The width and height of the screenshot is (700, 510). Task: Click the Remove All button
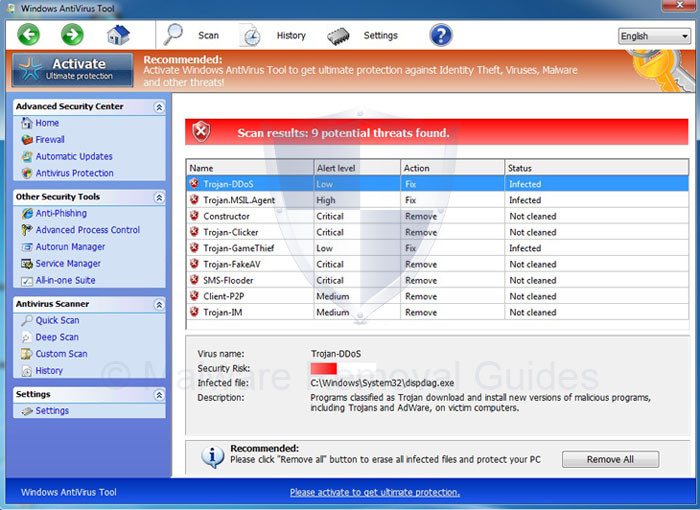click(610, 459)
